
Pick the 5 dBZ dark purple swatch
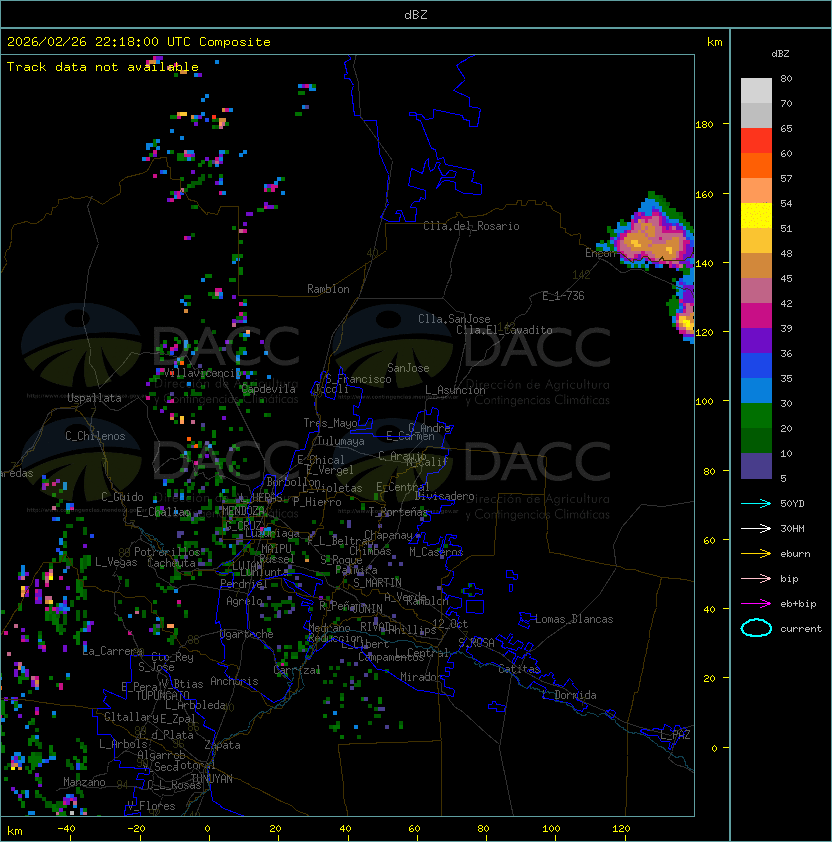756,466
